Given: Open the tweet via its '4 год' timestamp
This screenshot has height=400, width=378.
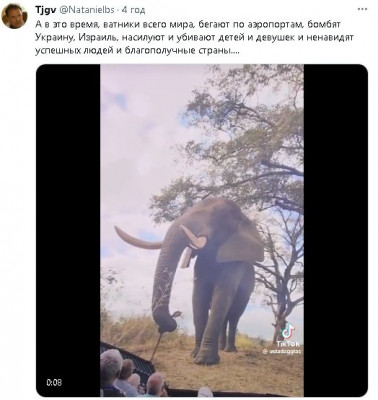Looking at the screenshot, I should [133, 10].
